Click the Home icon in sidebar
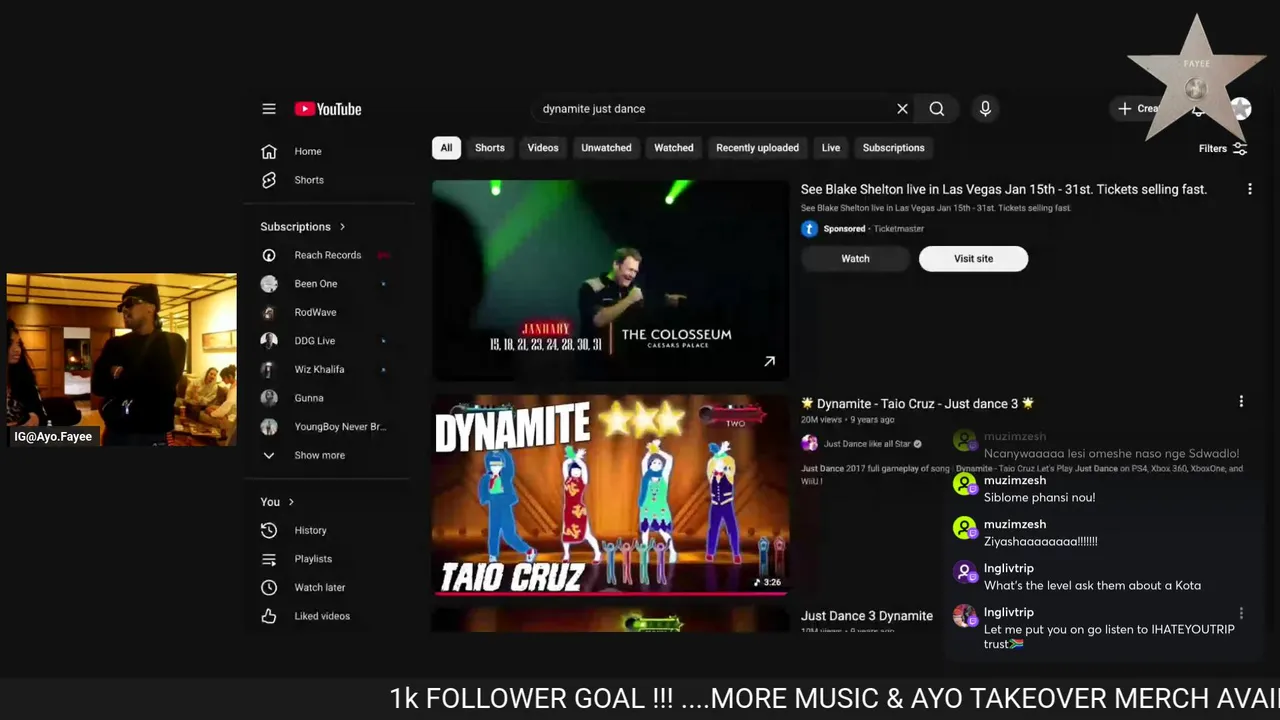 (269, 152)
